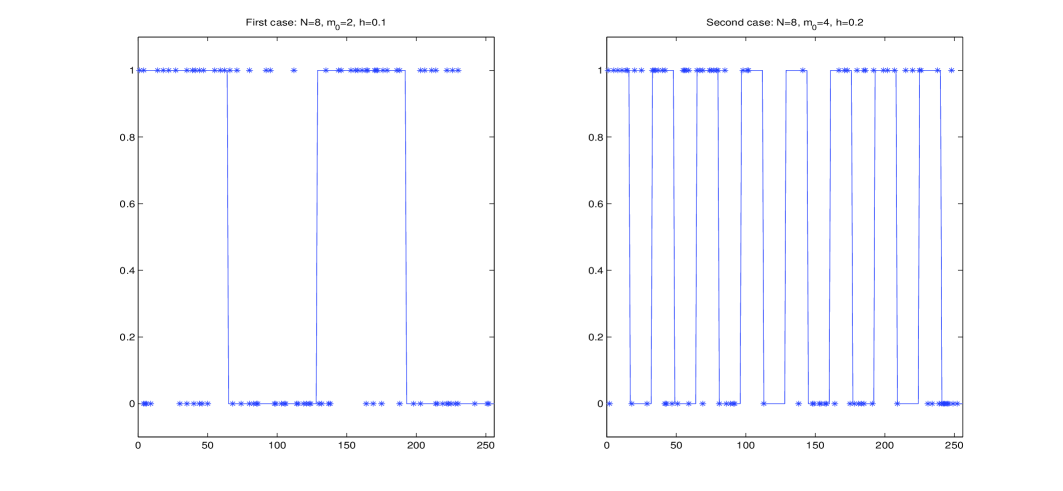Click the left plot's x-axis label 150
This screenshot has height=491, width=1063.
click(346, 448)
